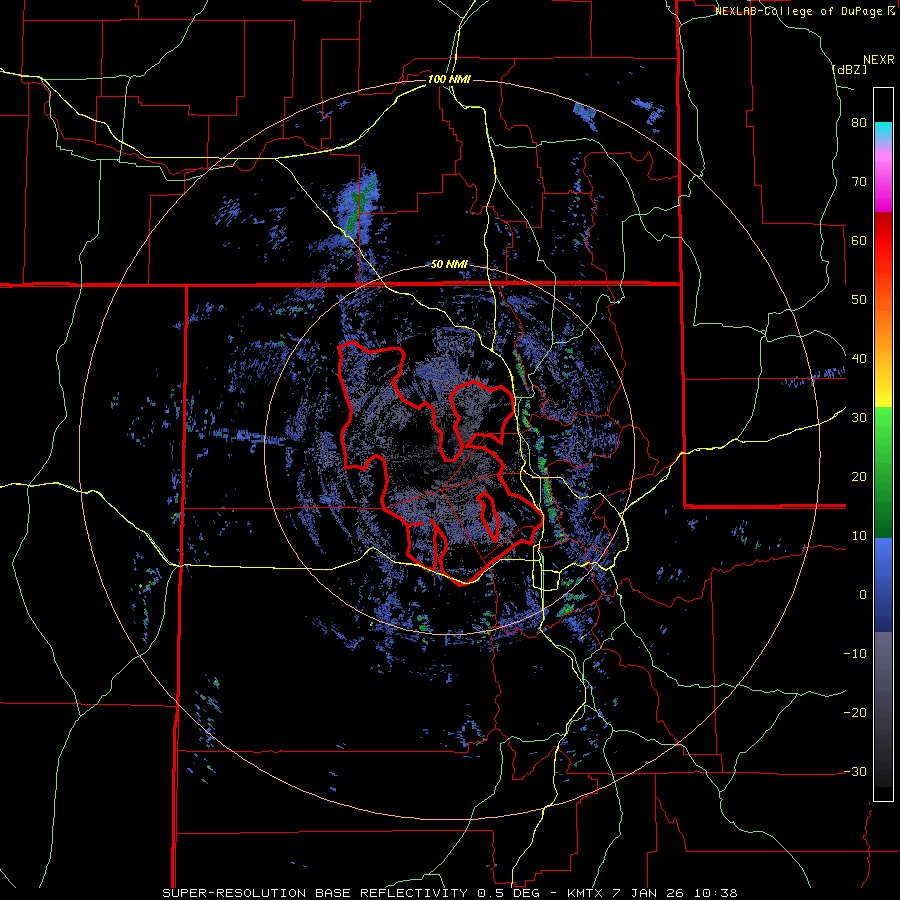Click the "-10" value on the dBZ scale
The image size is (900, 900).
[855, 653]
